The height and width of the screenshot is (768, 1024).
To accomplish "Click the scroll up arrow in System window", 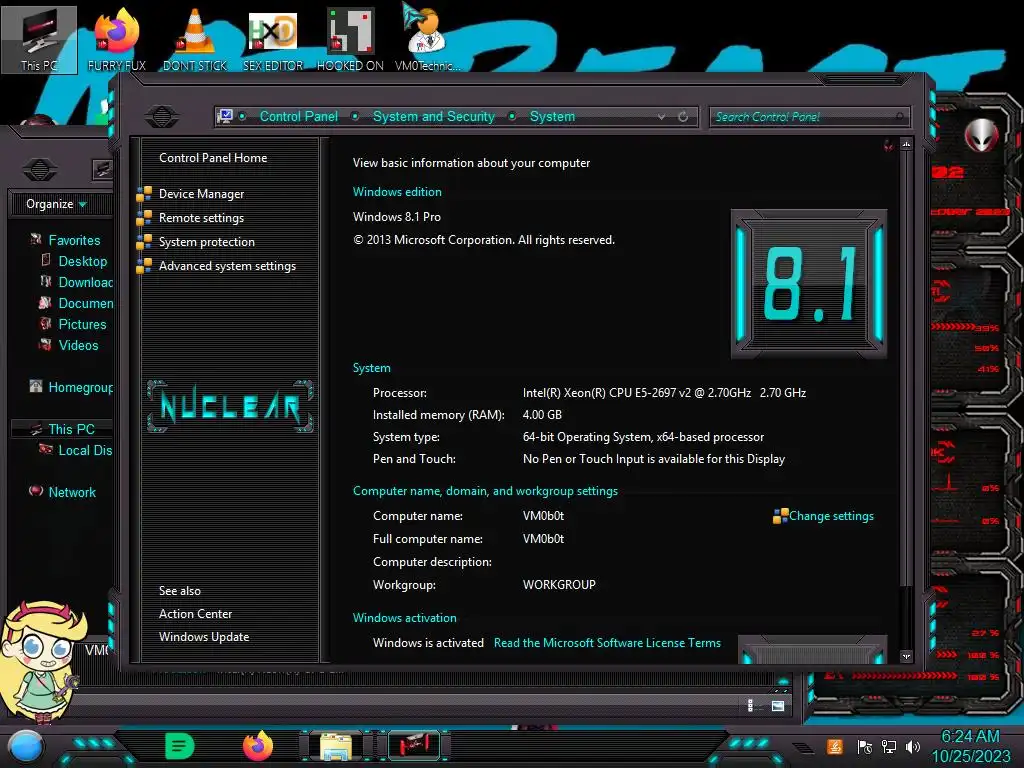I will (x=906, y=144).
